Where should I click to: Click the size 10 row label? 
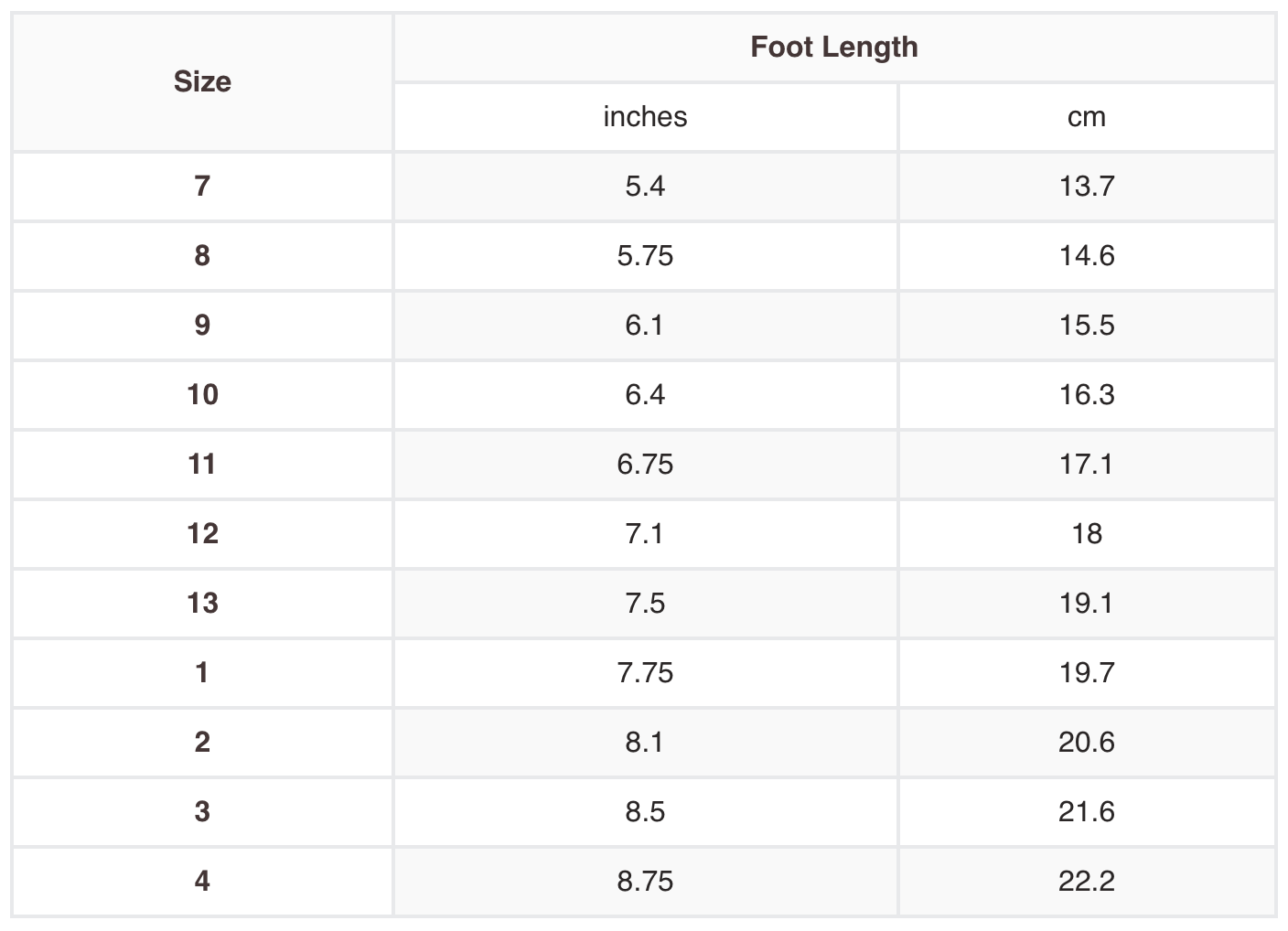(202, 395)
